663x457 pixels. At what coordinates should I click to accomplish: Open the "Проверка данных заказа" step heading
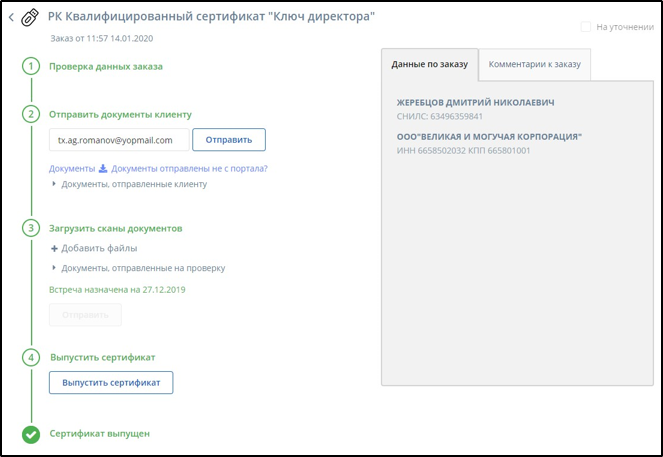coord(105,67)
